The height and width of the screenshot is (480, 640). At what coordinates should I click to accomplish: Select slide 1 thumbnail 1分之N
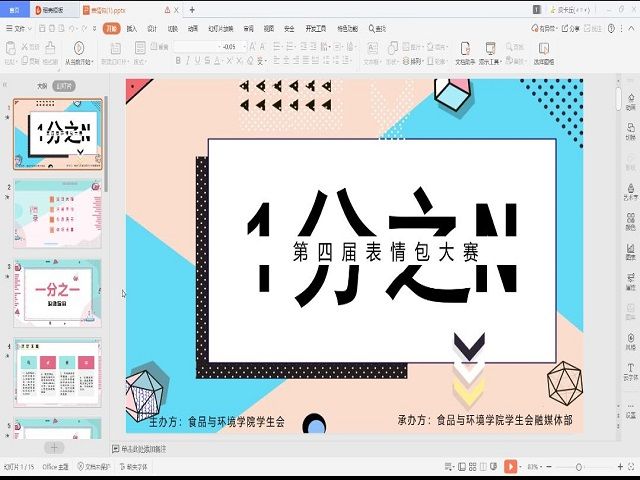(x=58, y=134)
